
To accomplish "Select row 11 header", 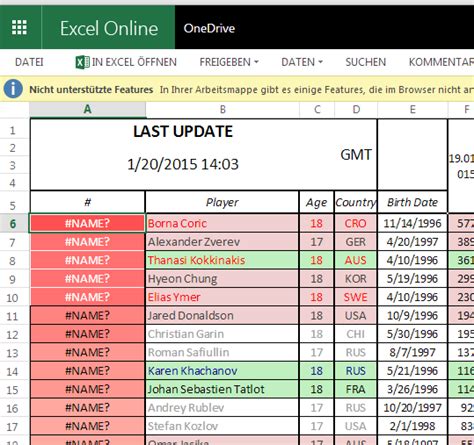I will pyautogui.click(x=13, y=316).
